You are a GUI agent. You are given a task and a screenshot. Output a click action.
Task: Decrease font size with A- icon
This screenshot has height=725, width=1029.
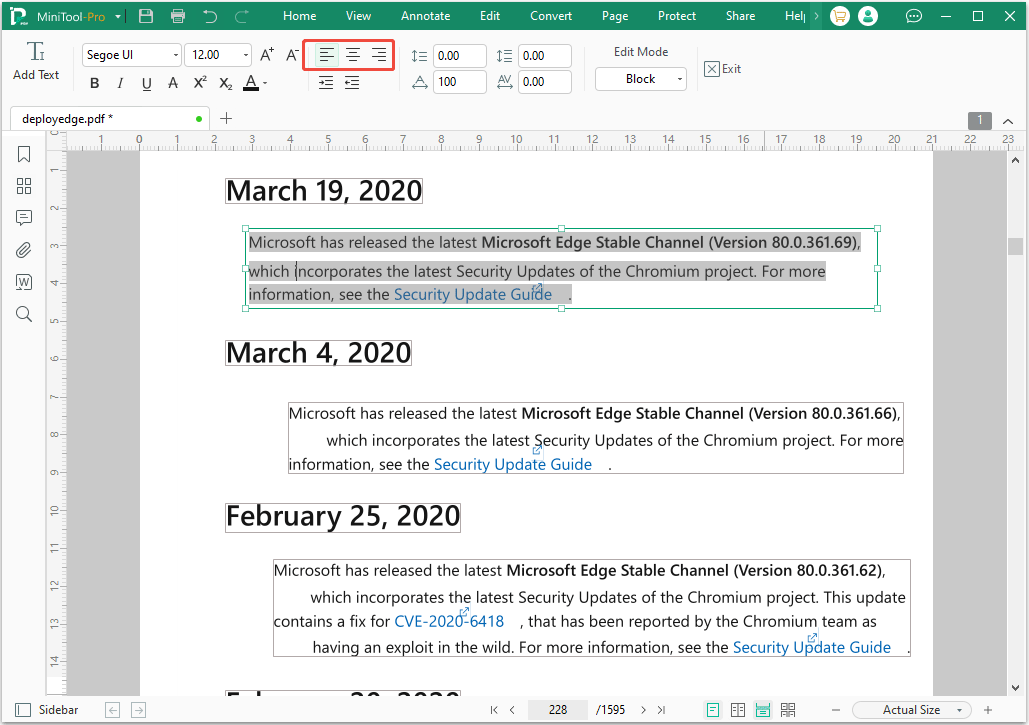point(292,55)
